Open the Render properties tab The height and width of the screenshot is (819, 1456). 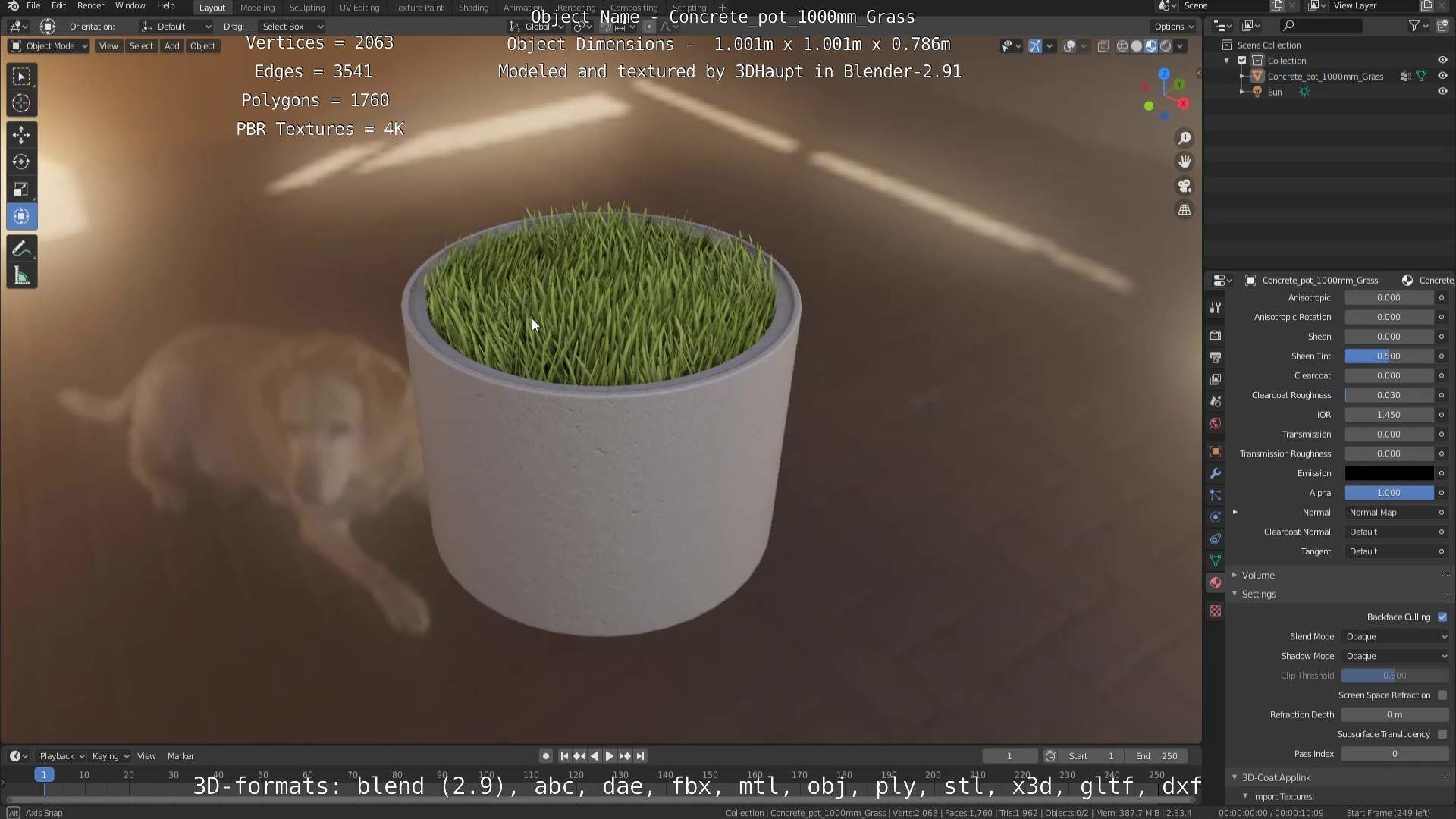click(1216, 335)
